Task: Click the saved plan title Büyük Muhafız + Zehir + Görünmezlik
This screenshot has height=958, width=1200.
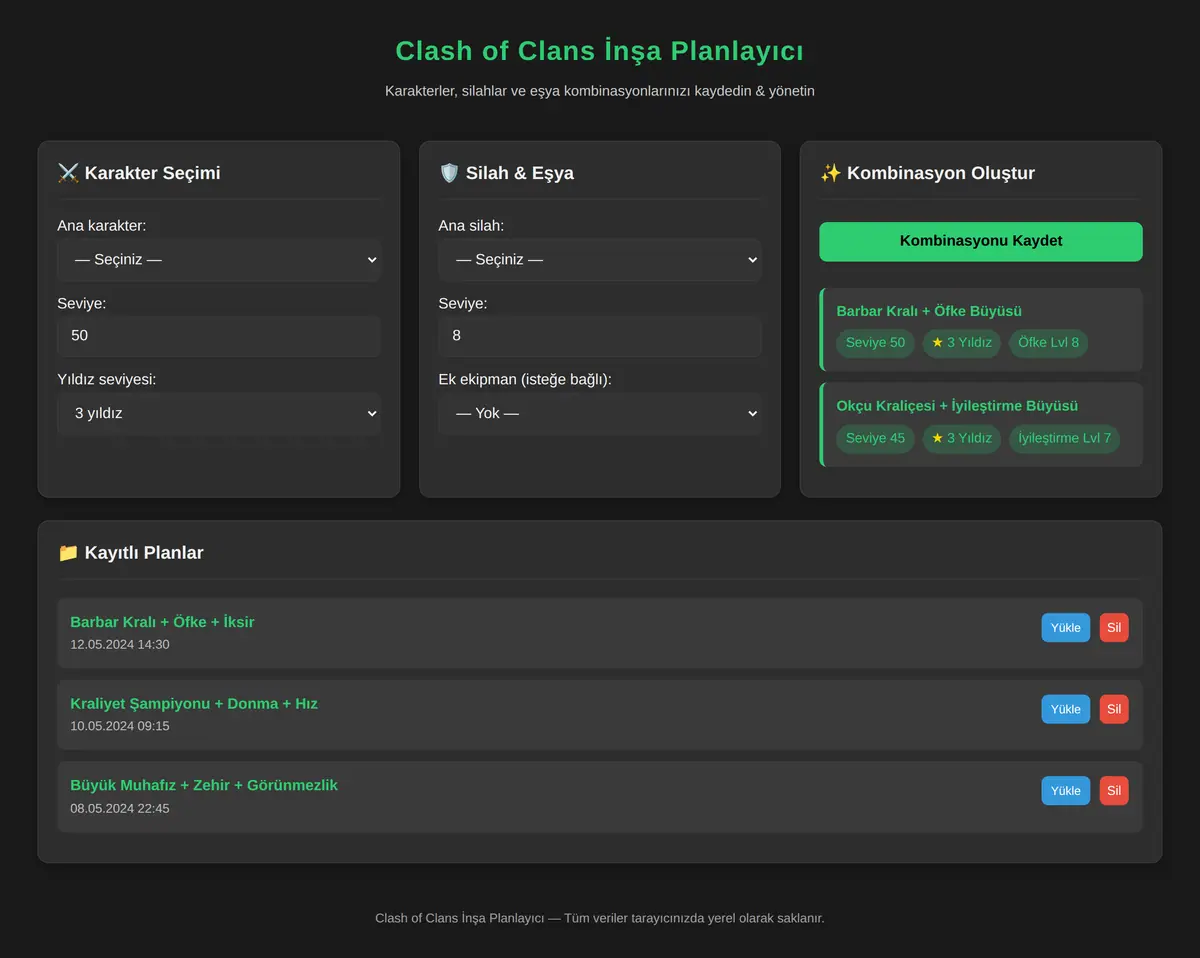Action: (x=204, y=785)
